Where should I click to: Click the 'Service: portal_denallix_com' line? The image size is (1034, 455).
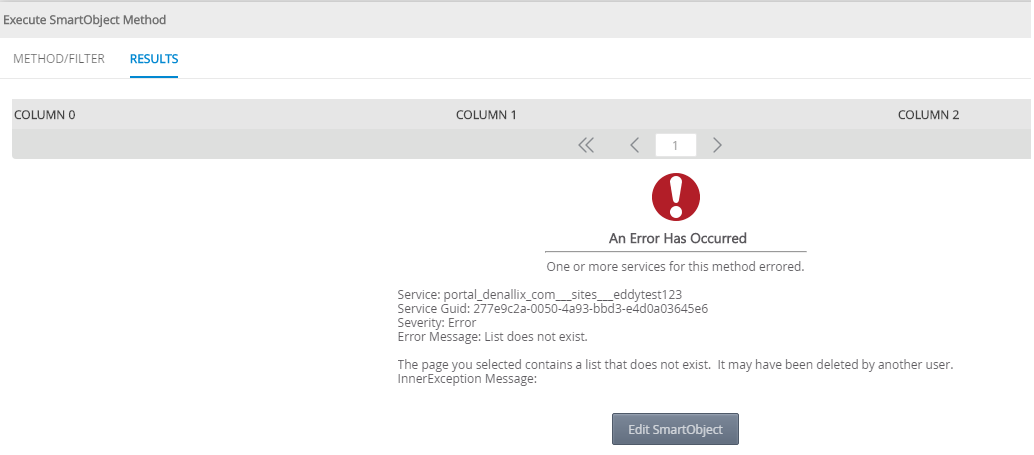click(x=539, y=295)
